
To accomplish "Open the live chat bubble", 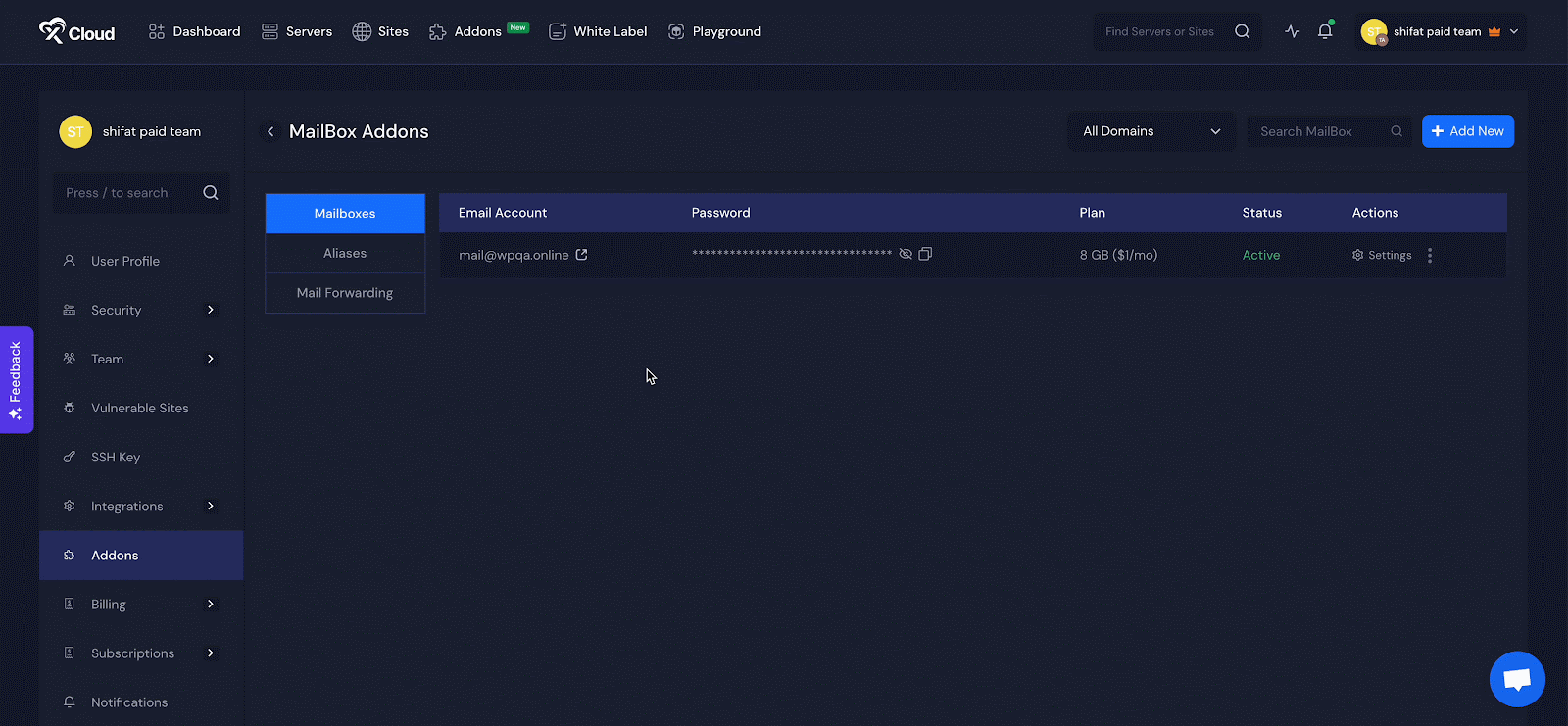I will click(x=1516, y=678).
